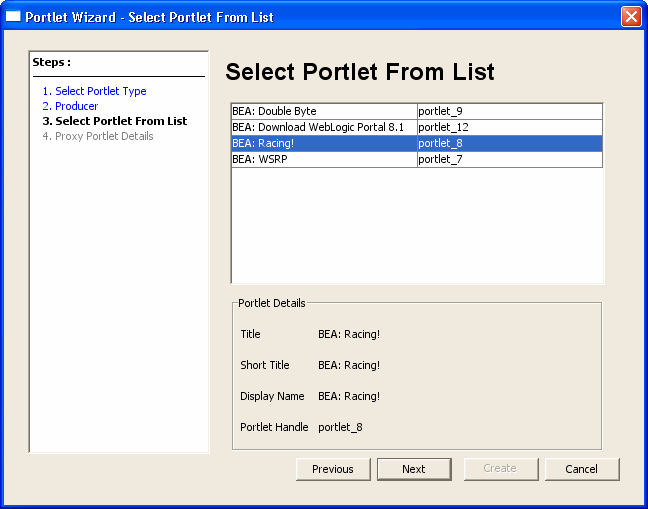Click the portlet_12 cell
Image resolution: width=648 pixels, height=509 pixels.
510,127
